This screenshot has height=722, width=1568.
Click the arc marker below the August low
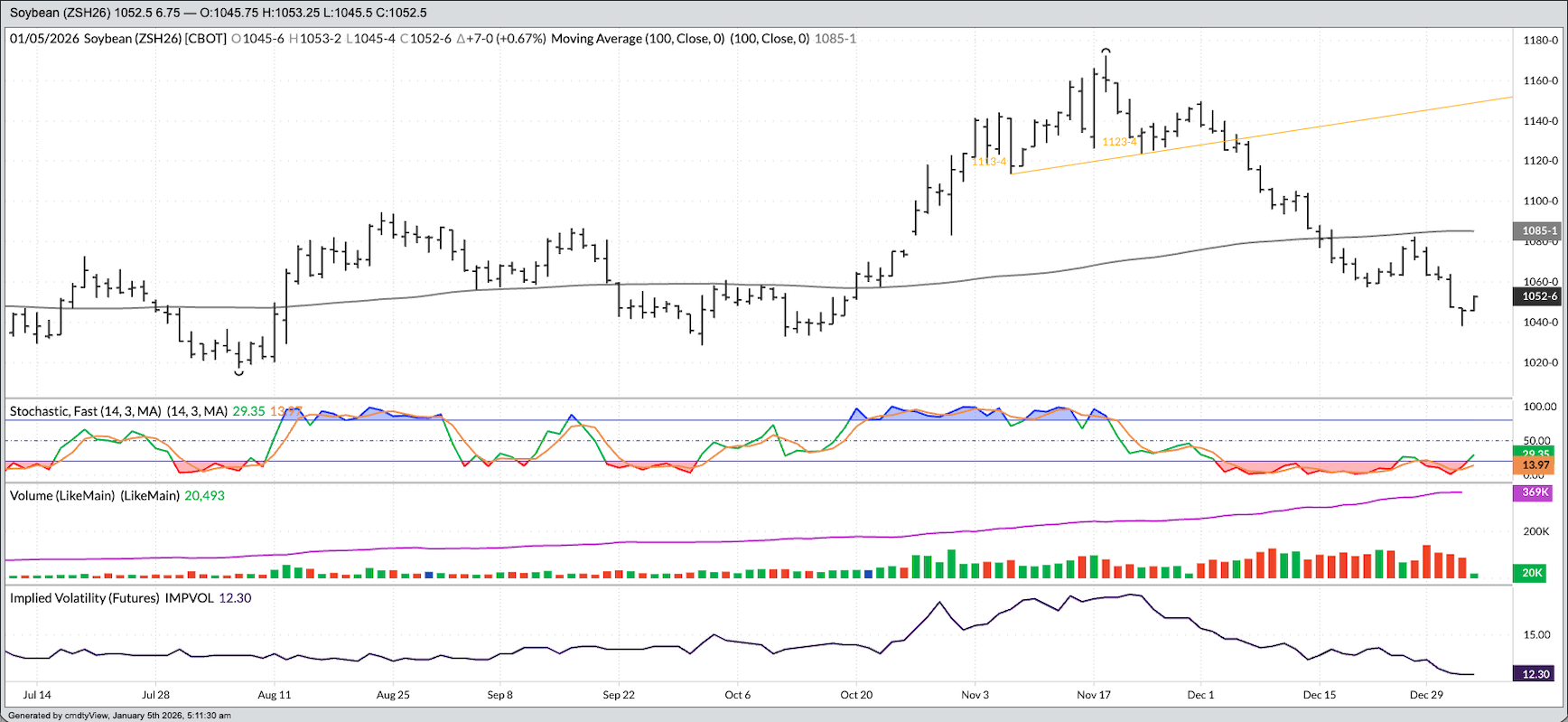(239, 372)
